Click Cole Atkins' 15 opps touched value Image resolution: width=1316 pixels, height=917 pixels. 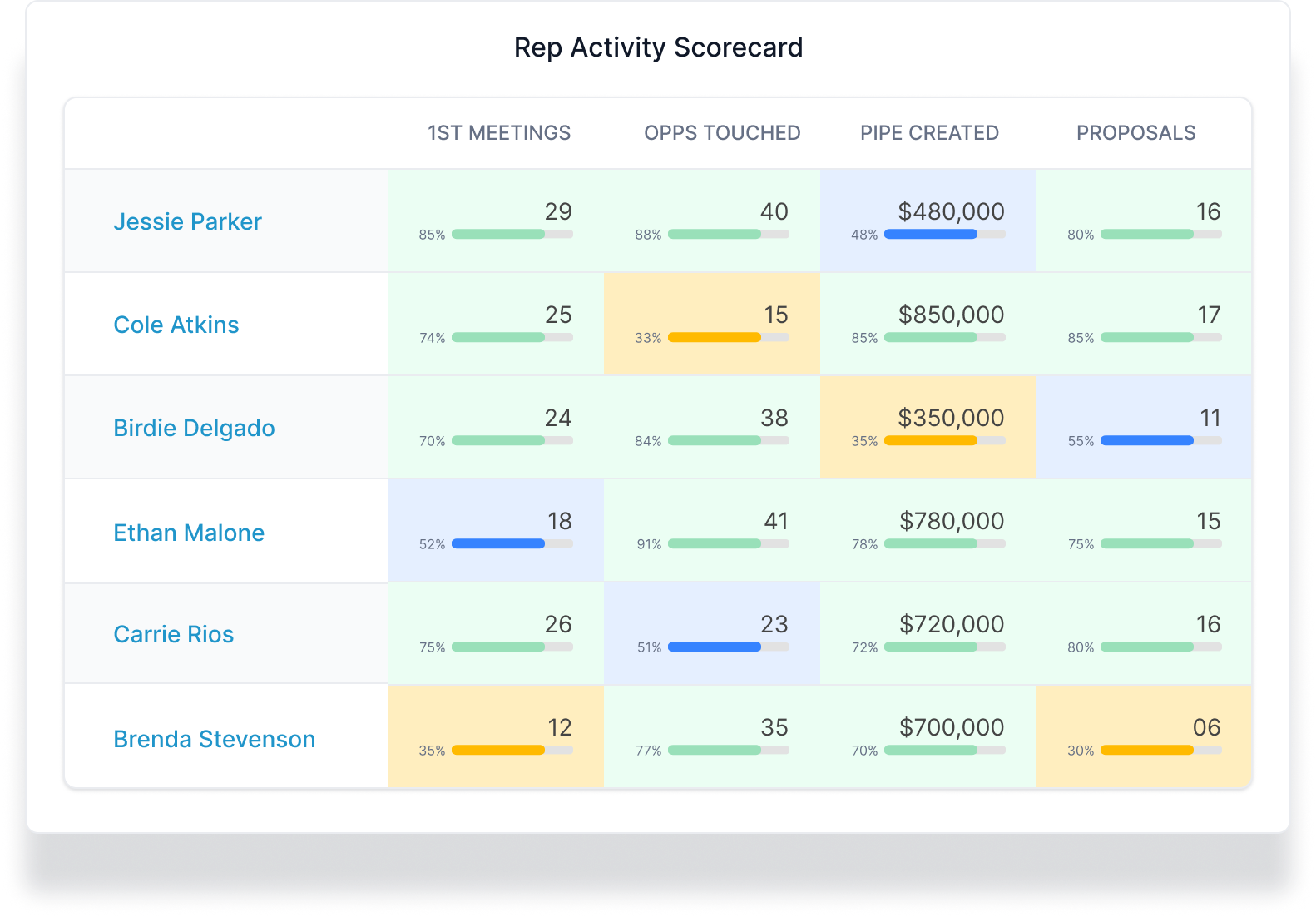click(775, 315)
